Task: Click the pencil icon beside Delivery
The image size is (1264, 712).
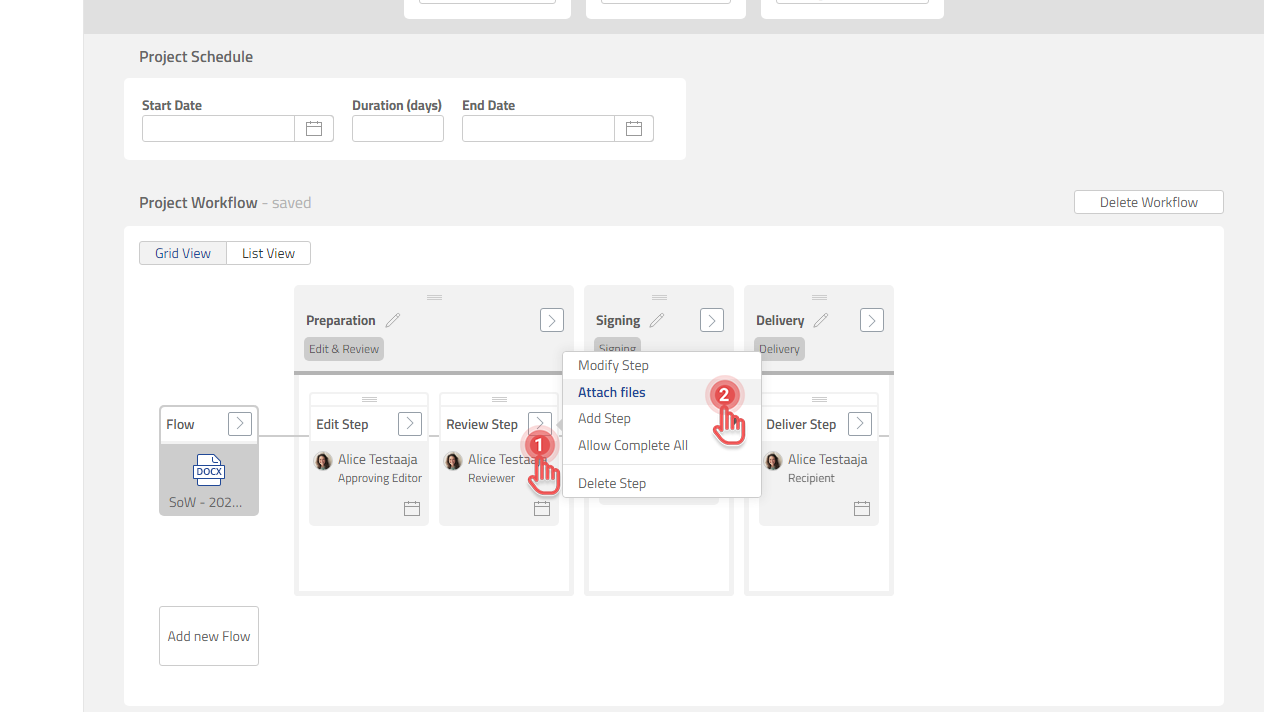Action: tap(820, 320)
